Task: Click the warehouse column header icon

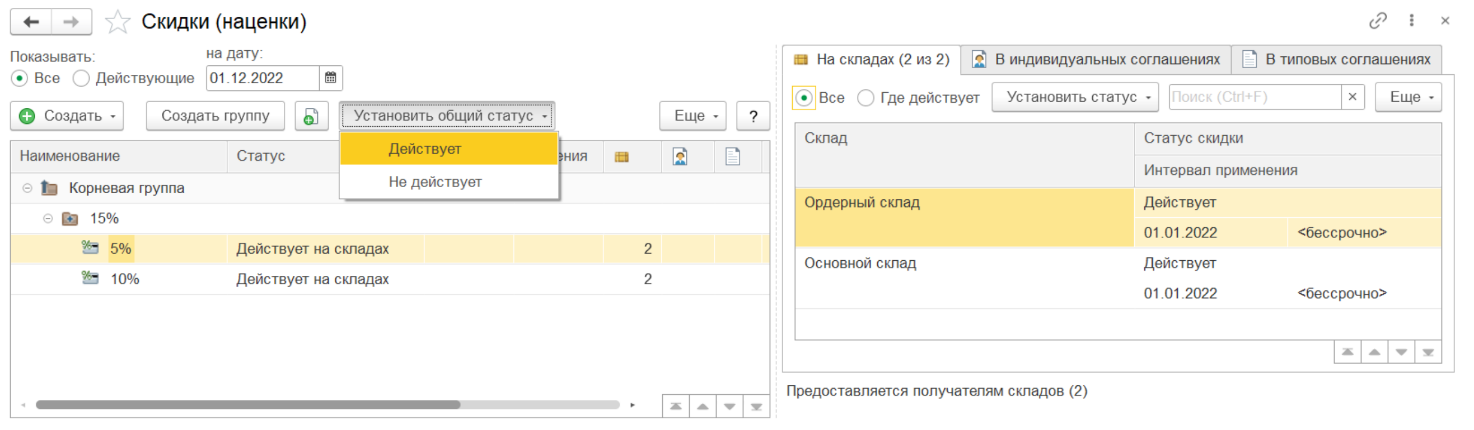Action: click(621, 156)
